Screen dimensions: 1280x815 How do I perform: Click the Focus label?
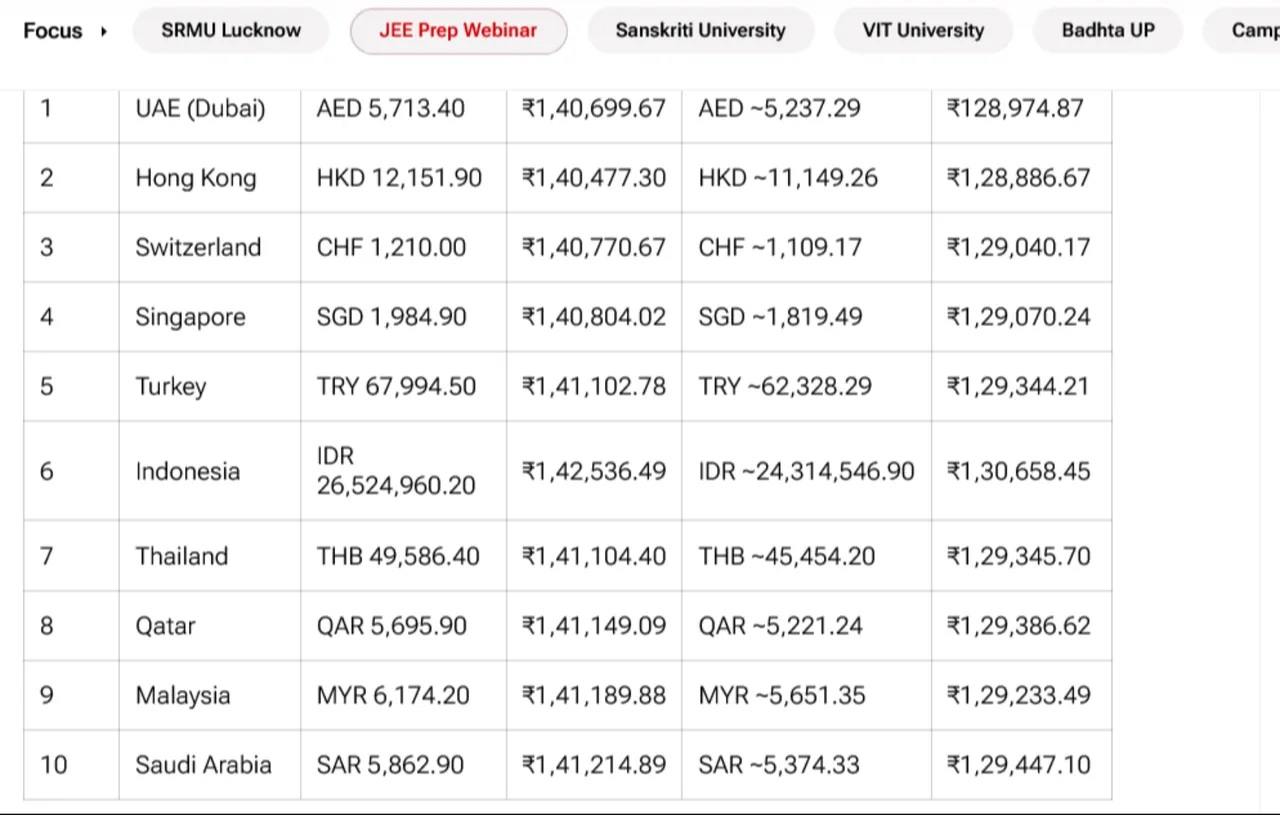pos(53,31)
